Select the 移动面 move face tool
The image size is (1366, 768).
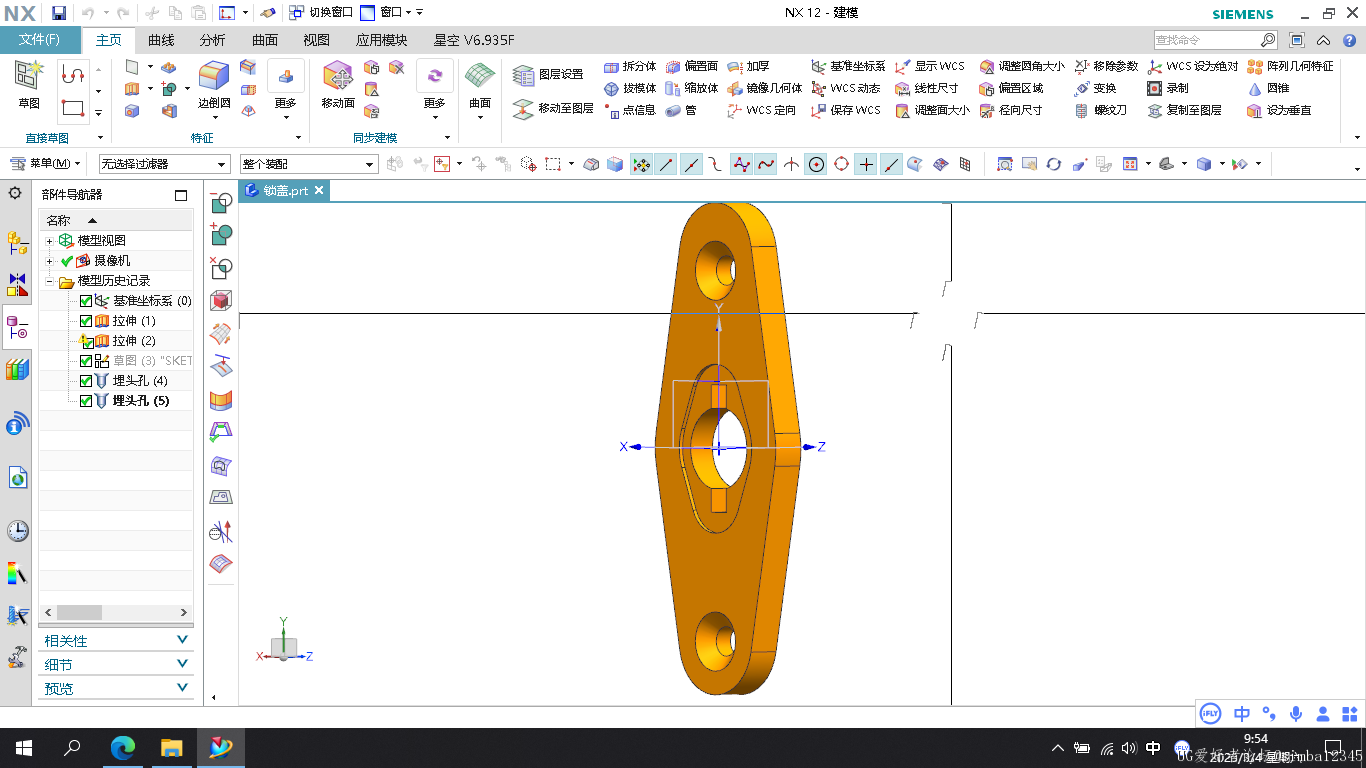[x=338, y=84]
